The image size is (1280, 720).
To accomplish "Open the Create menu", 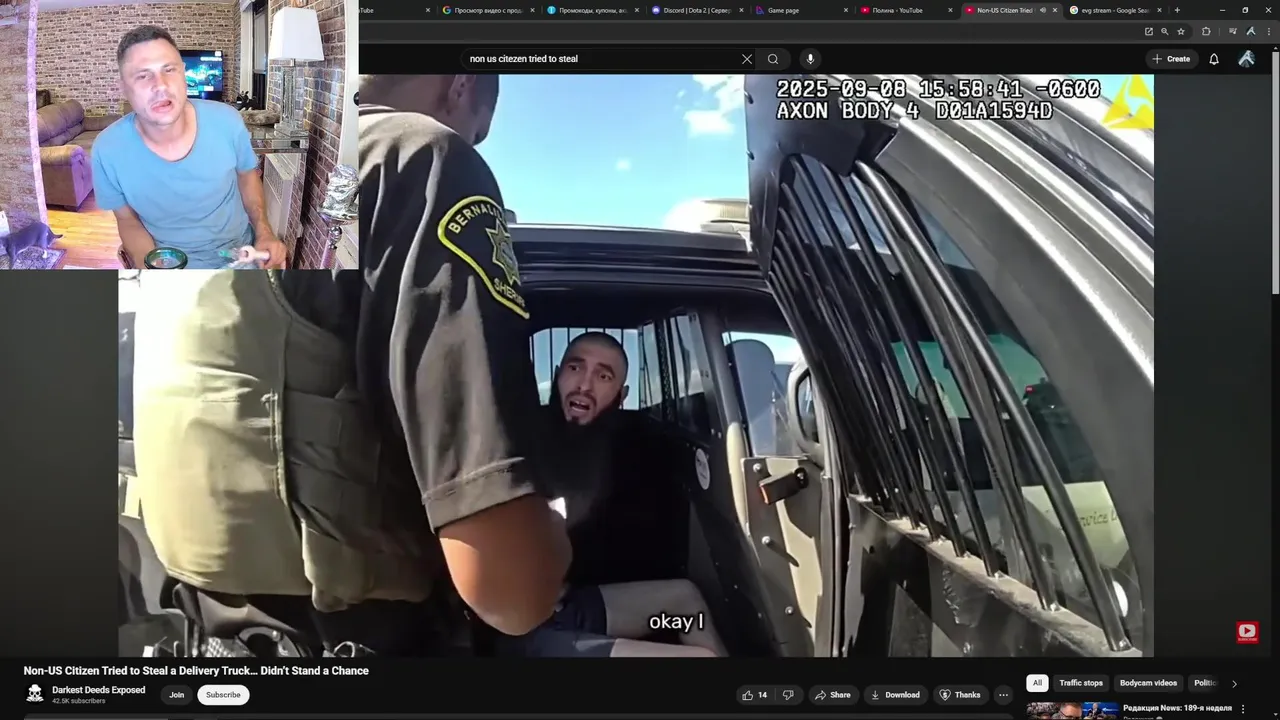I will (x=1171, y=59).
